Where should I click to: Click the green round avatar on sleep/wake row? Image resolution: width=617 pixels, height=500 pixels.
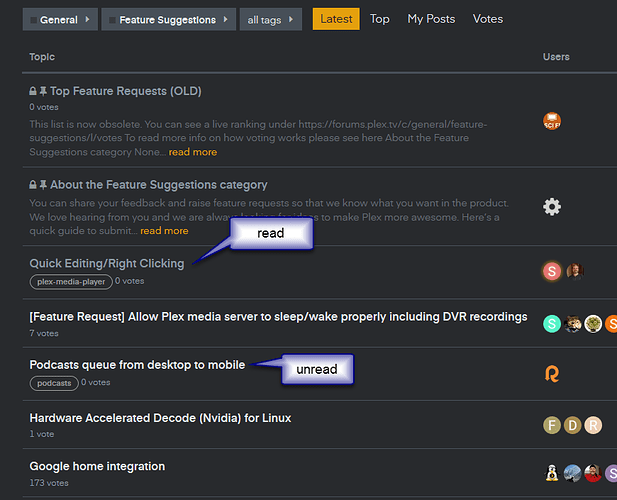click(x=593, y=324)
